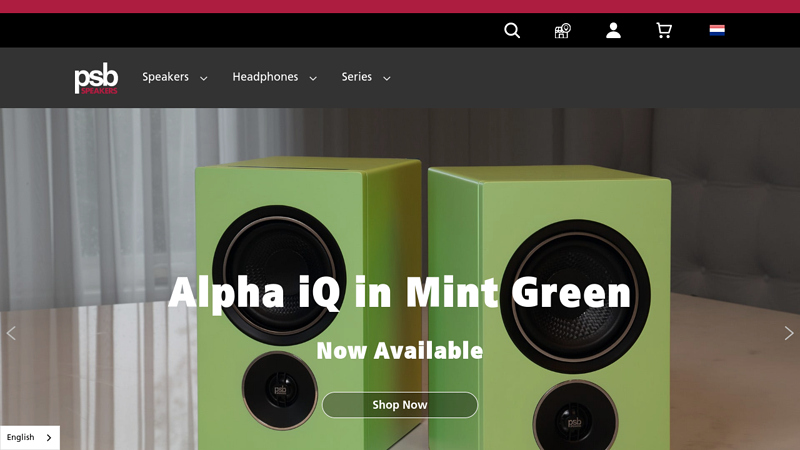Open the Series navigation item

coord(357,77)
